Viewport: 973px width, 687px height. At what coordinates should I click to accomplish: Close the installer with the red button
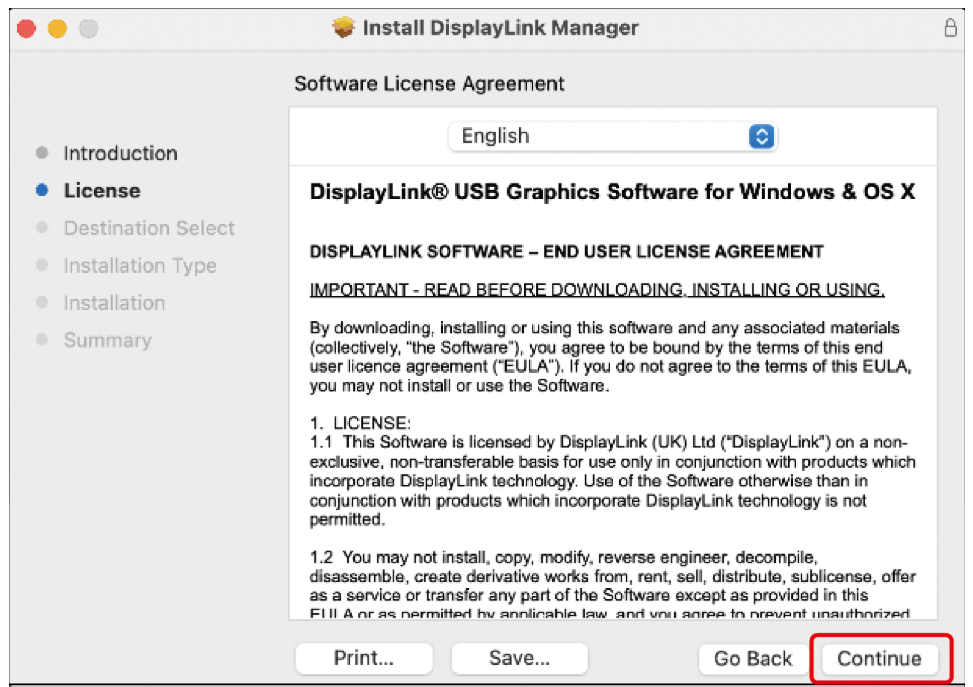(x=26, y=29)
